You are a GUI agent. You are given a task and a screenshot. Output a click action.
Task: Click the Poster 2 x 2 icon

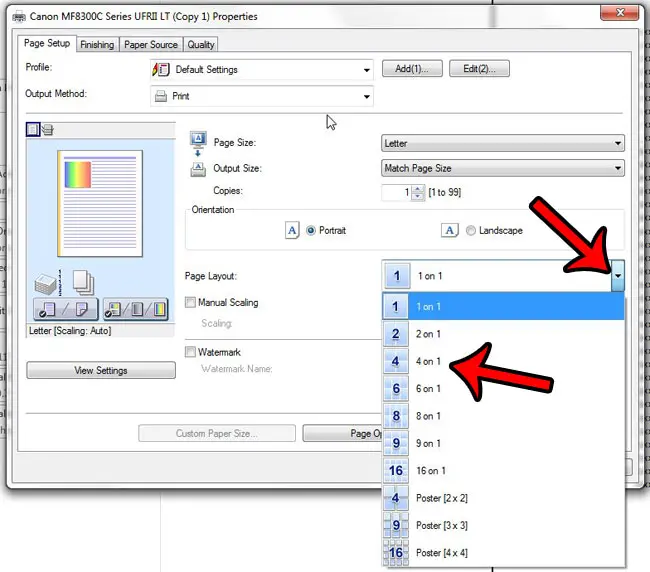click(x=395, y=498)
